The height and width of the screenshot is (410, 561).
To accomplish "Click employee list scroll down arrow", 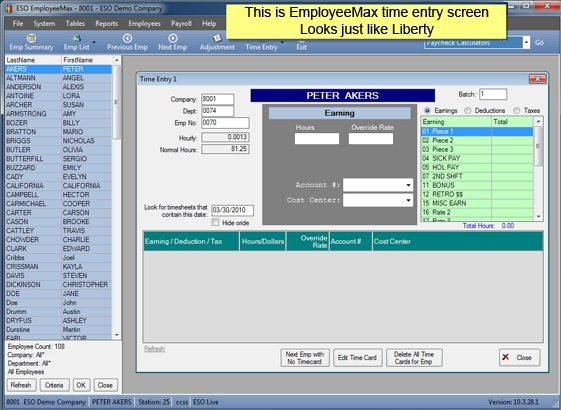I will point(117,335).
